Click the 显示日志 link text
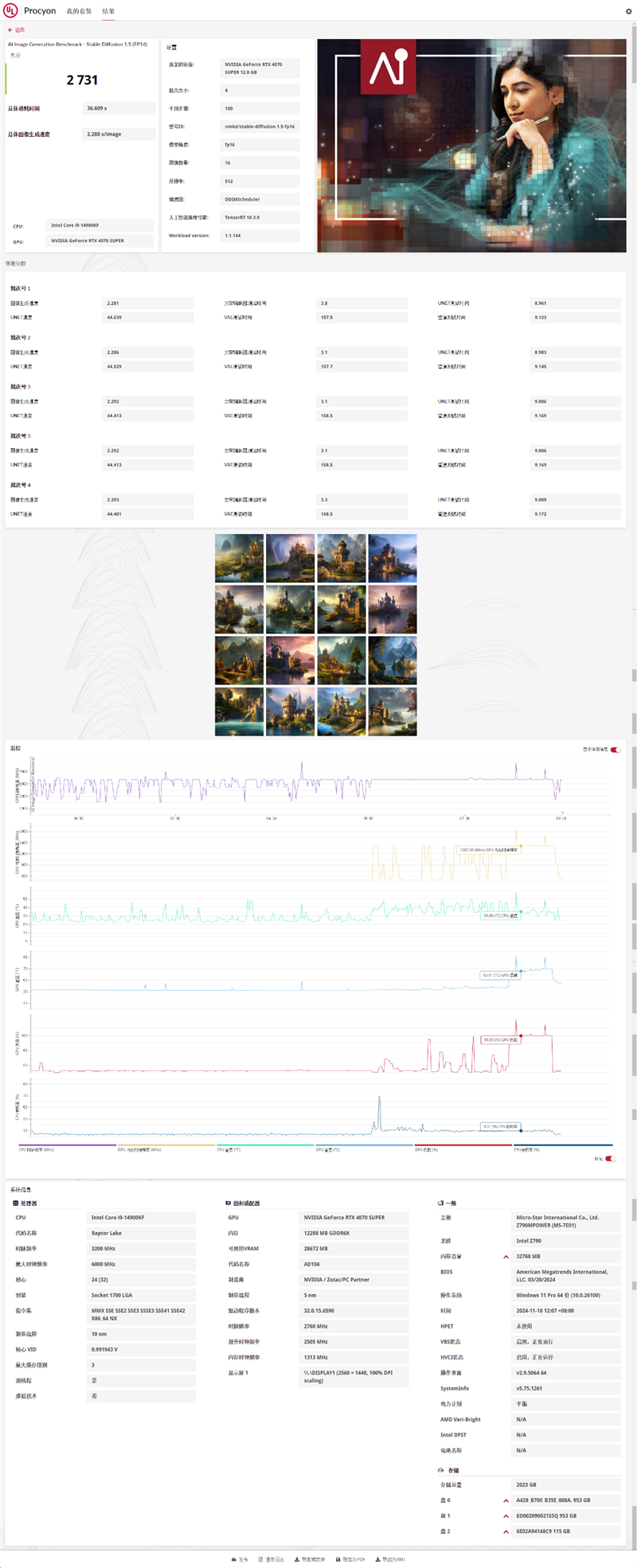 click(x=275, y=1559)
